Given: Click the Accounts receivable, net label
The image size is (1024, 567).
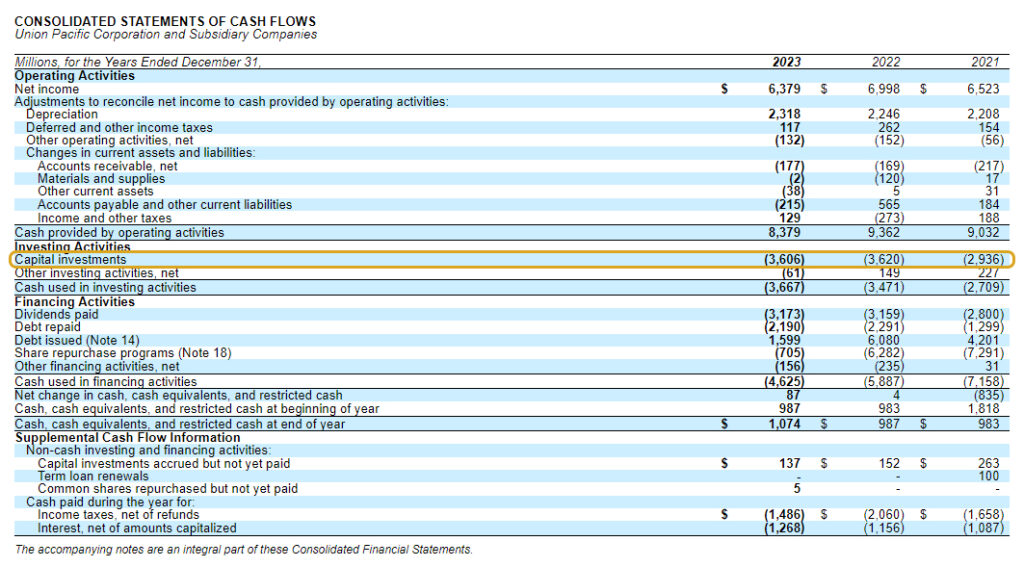Looking at the screenshot, I should pyautogui.click(x=107, y=166).
